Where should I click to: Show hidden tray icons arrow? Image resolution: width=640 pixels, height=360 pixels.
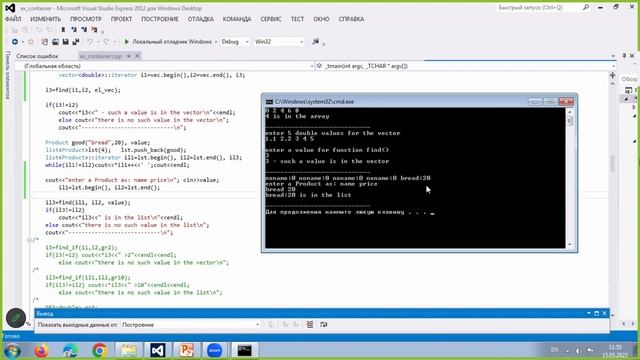click(567, 351)
